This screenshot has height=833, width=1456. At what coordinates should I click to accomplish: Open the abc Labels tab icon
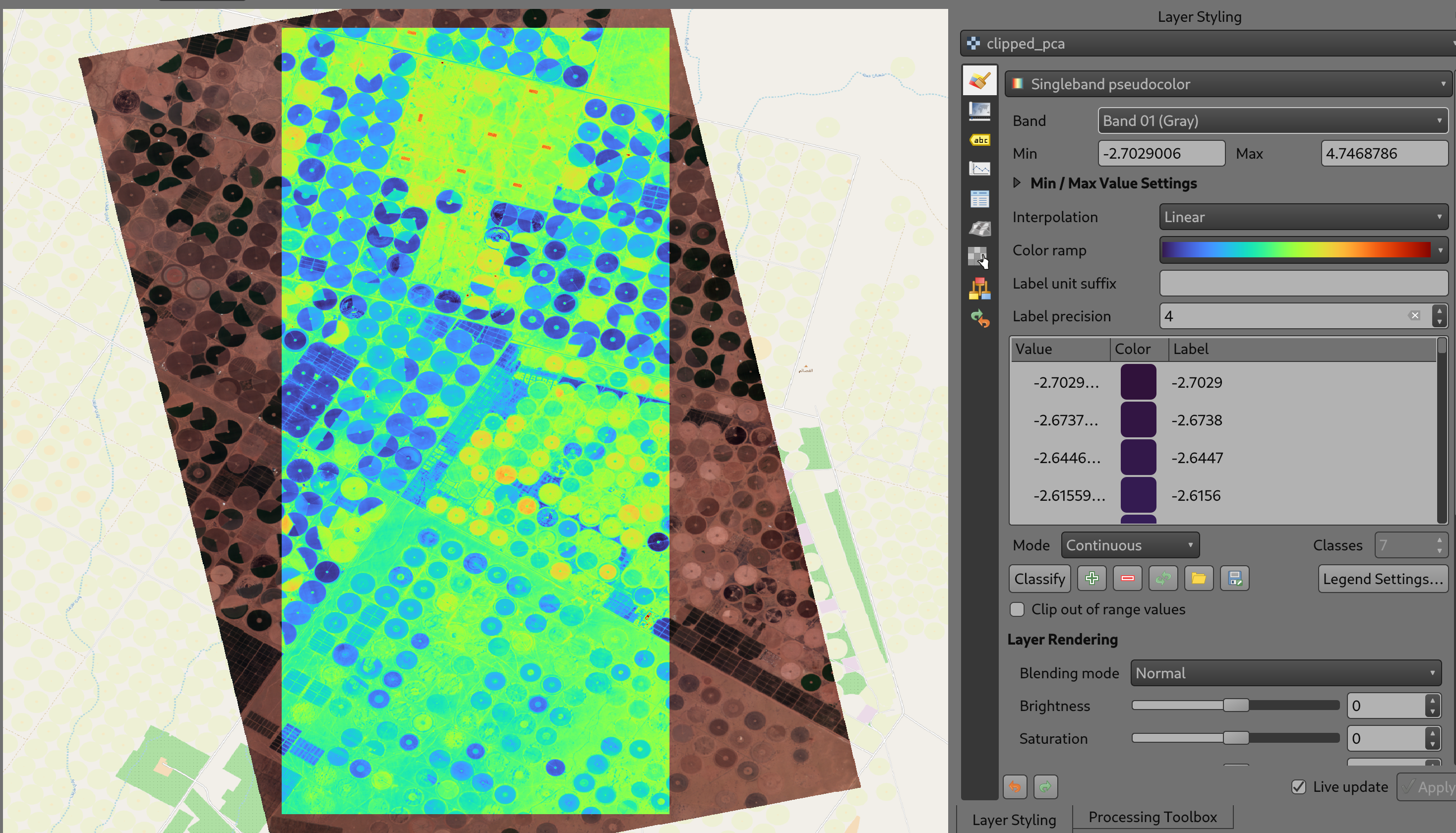click(x=979, y=140)
